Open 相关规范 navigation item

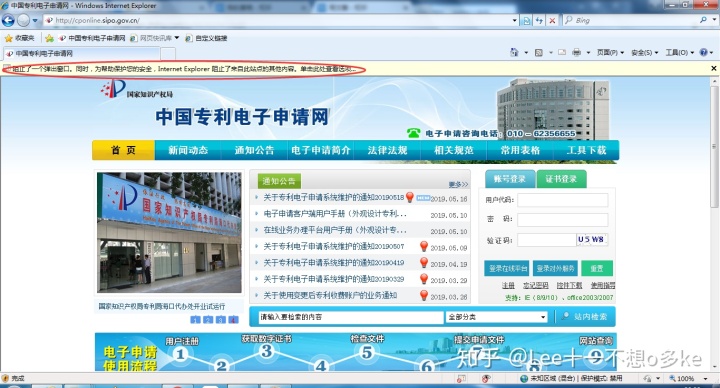[x=454, y=150]
